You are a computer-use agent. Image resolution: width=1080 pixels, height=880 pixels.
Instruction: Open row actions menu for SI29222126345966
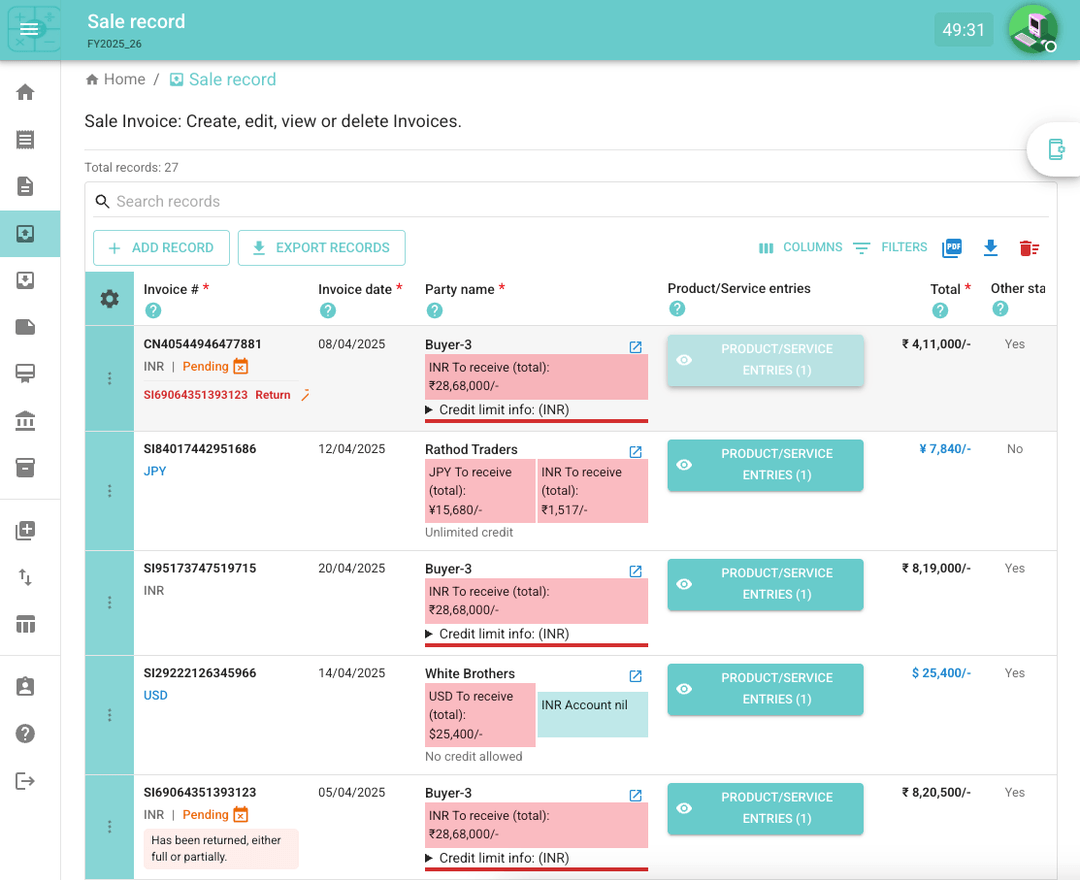click(x=110, y=715)
